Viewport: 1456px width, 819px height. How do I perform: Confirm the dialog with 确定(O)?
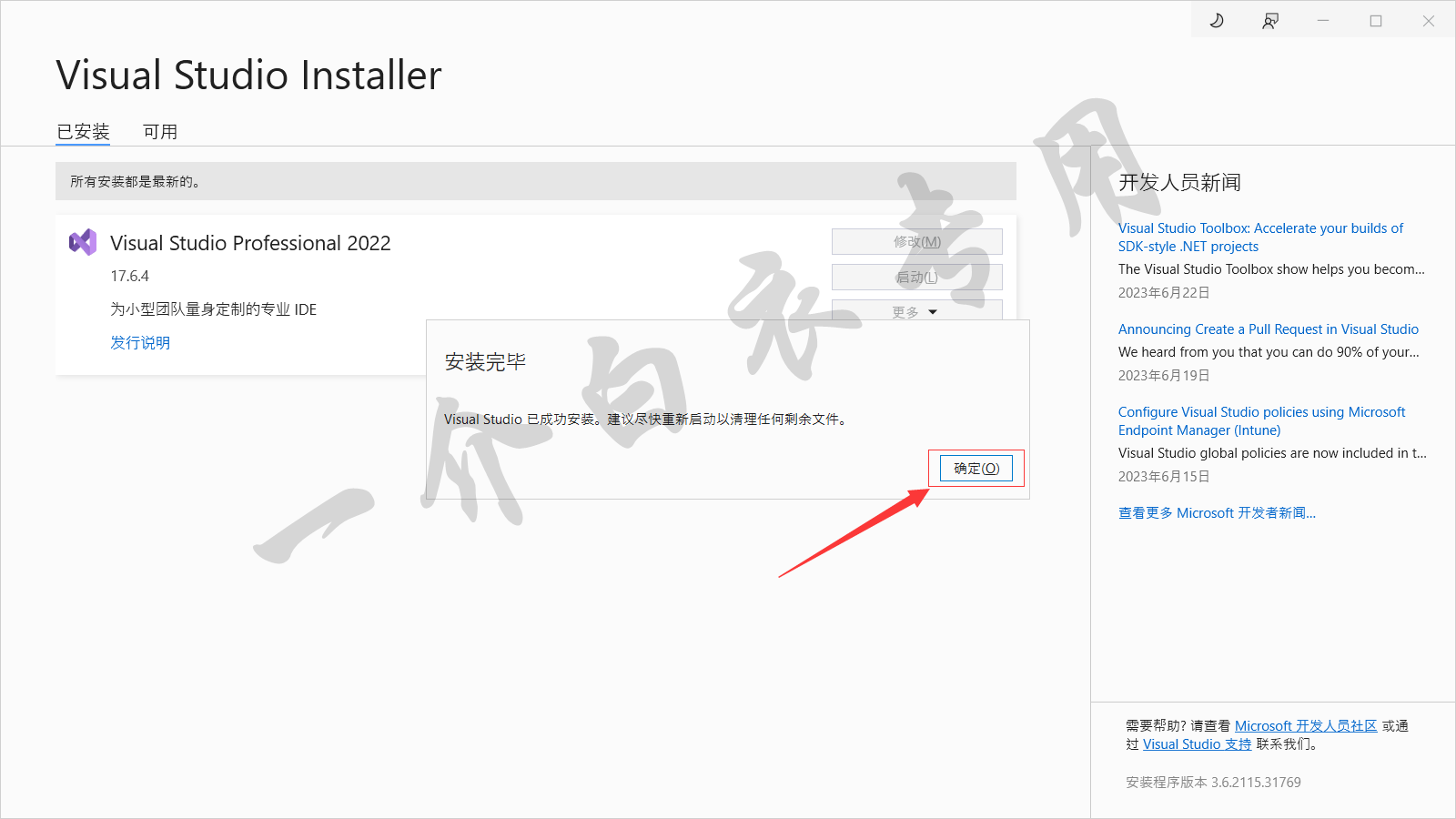pos(976,468)
